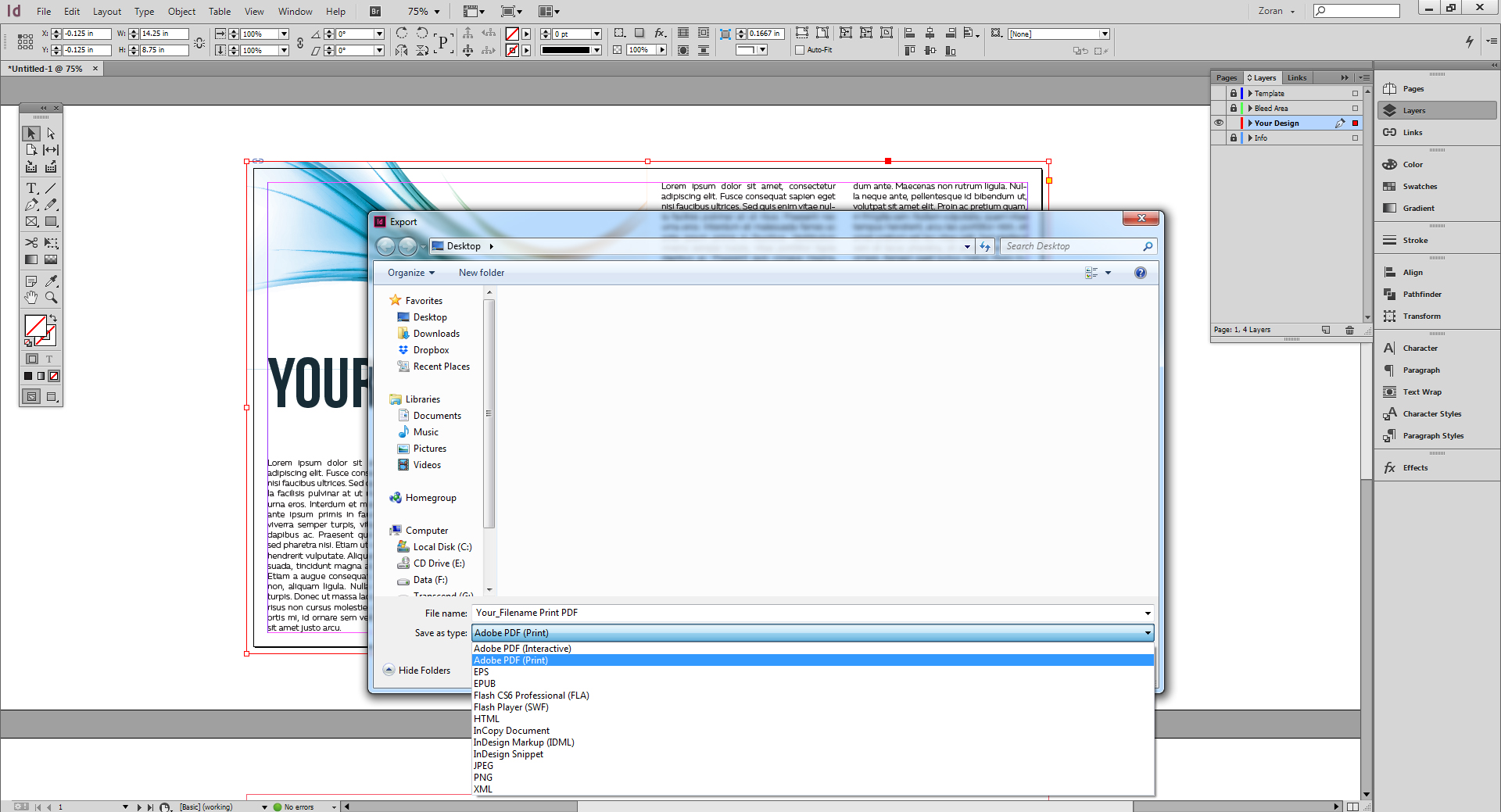Expand the Bleed Area layer

(x=1251, y=108)
